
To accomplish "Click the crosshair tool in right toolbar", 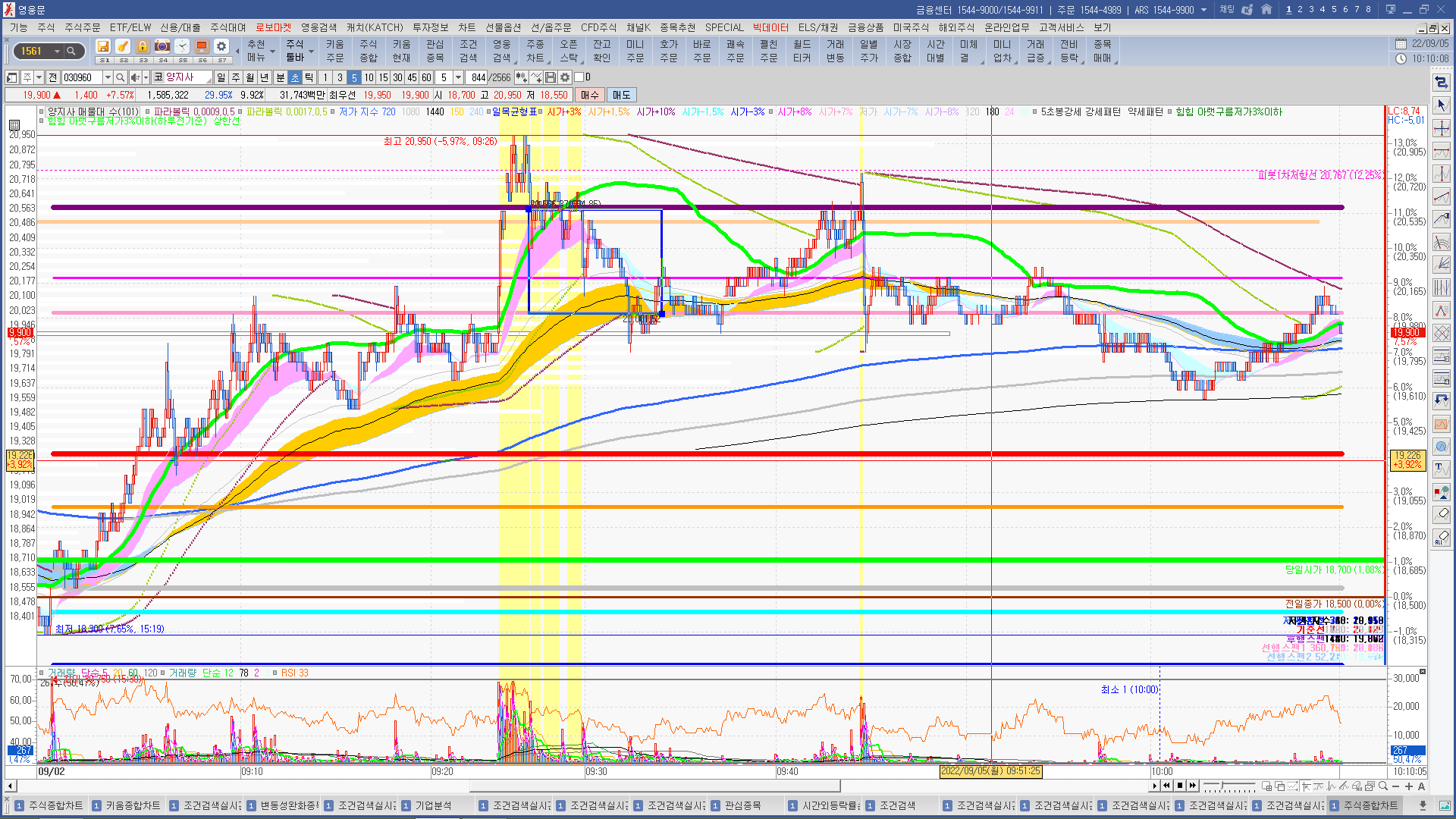I will pyautogui.click(x=1442, y=128).
